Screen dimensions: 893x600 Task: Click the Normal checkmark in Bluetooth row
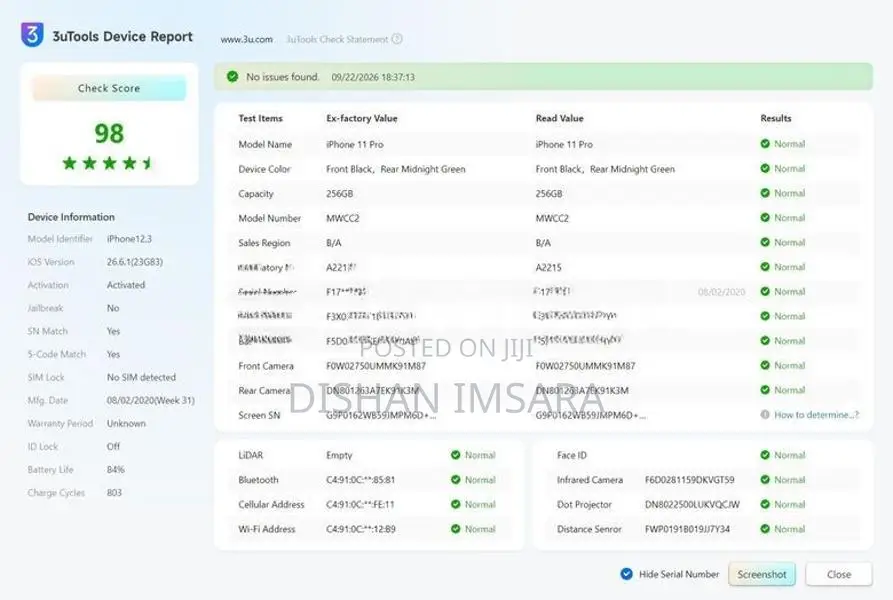tap(455, 479)
